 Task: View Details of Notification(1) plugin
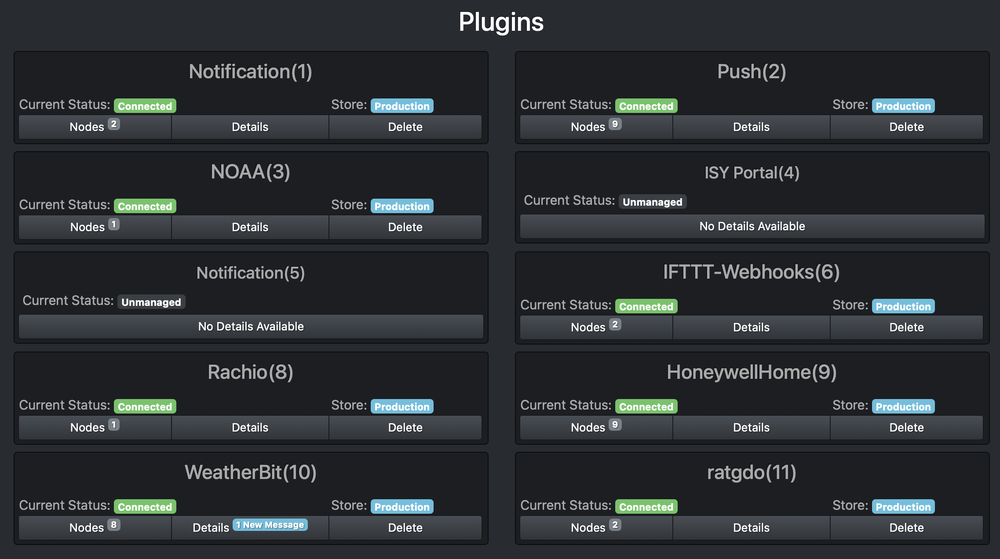[250, 127]
